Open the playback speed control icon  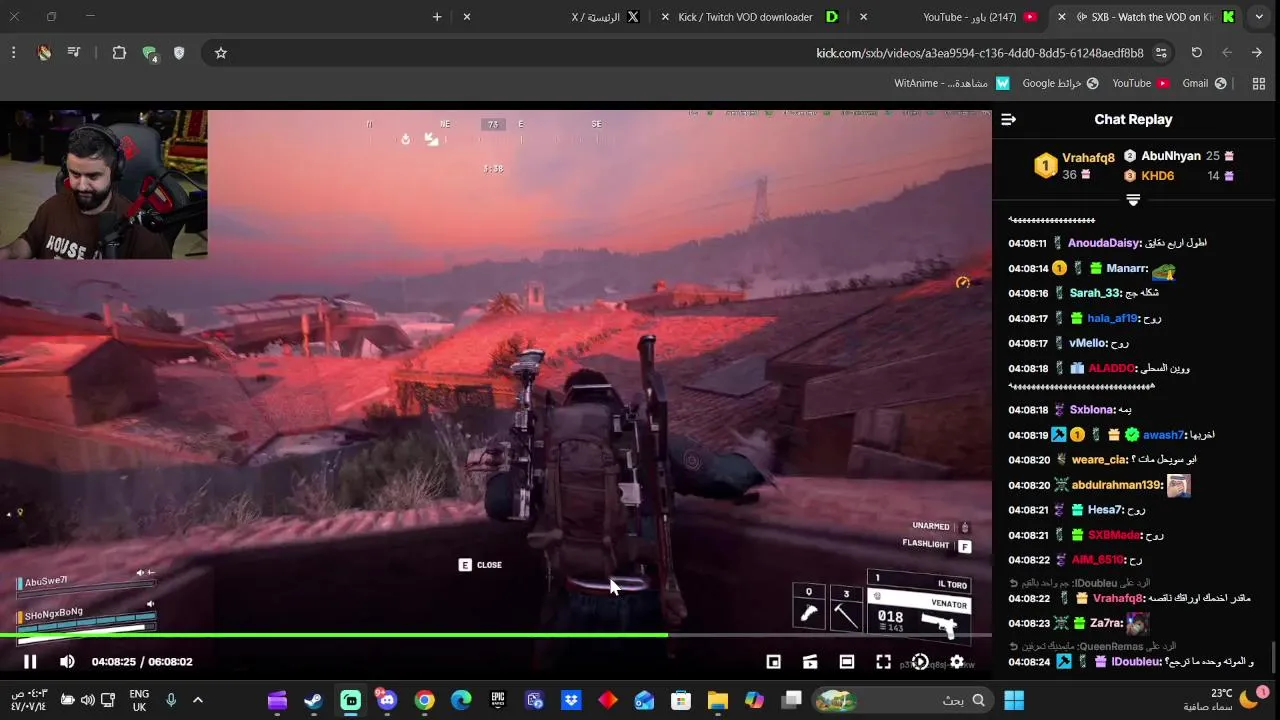coord(920,662)
